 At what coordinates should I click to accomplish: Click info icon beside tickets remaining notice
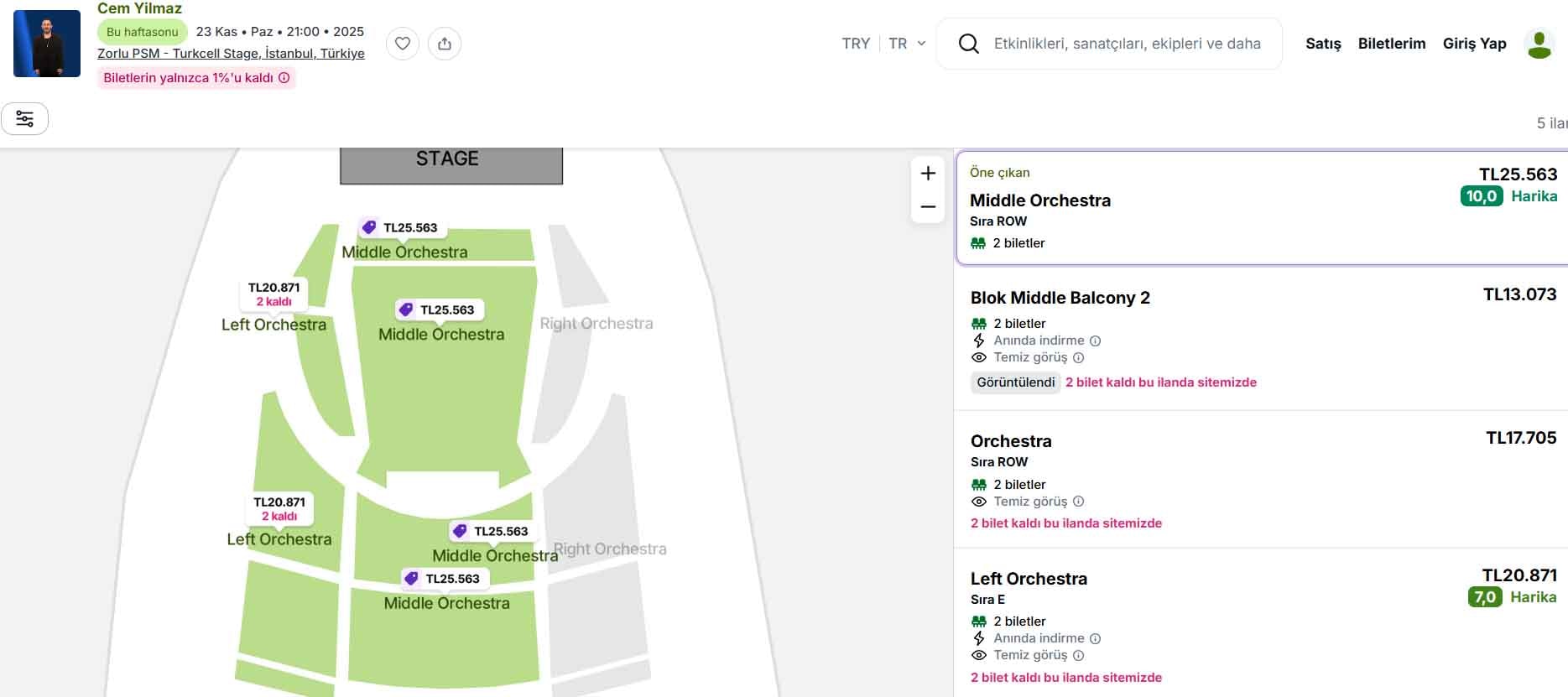click(284, 78)
